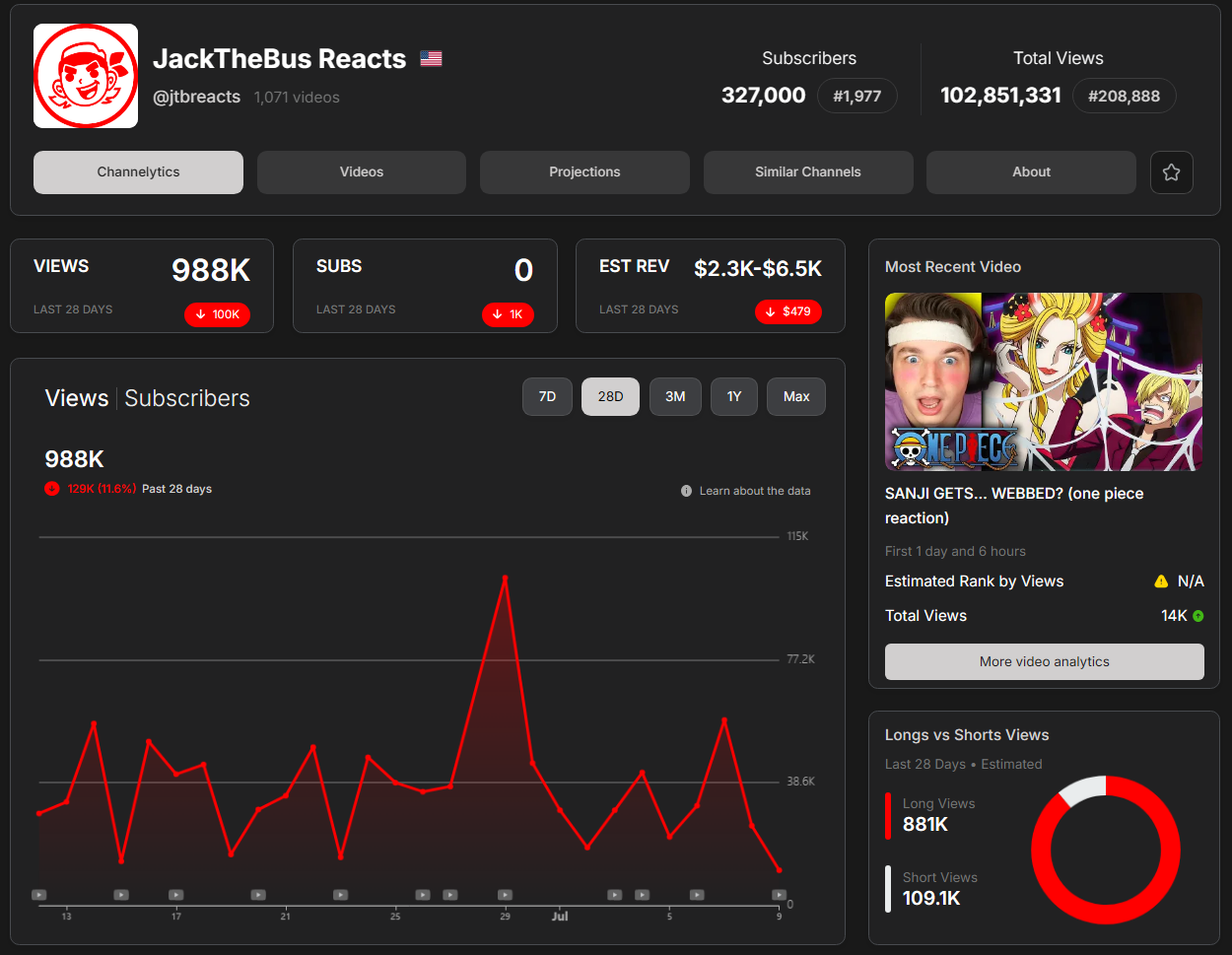This screenshot has height=955, width=1232.
Task: Click the red Long Views color bar
Action: tap(888, 816)
